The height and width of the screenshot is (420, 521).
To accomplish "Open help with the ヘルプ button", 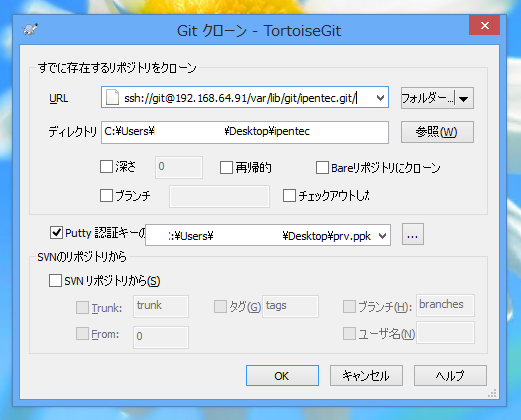I will click(450, 376).
